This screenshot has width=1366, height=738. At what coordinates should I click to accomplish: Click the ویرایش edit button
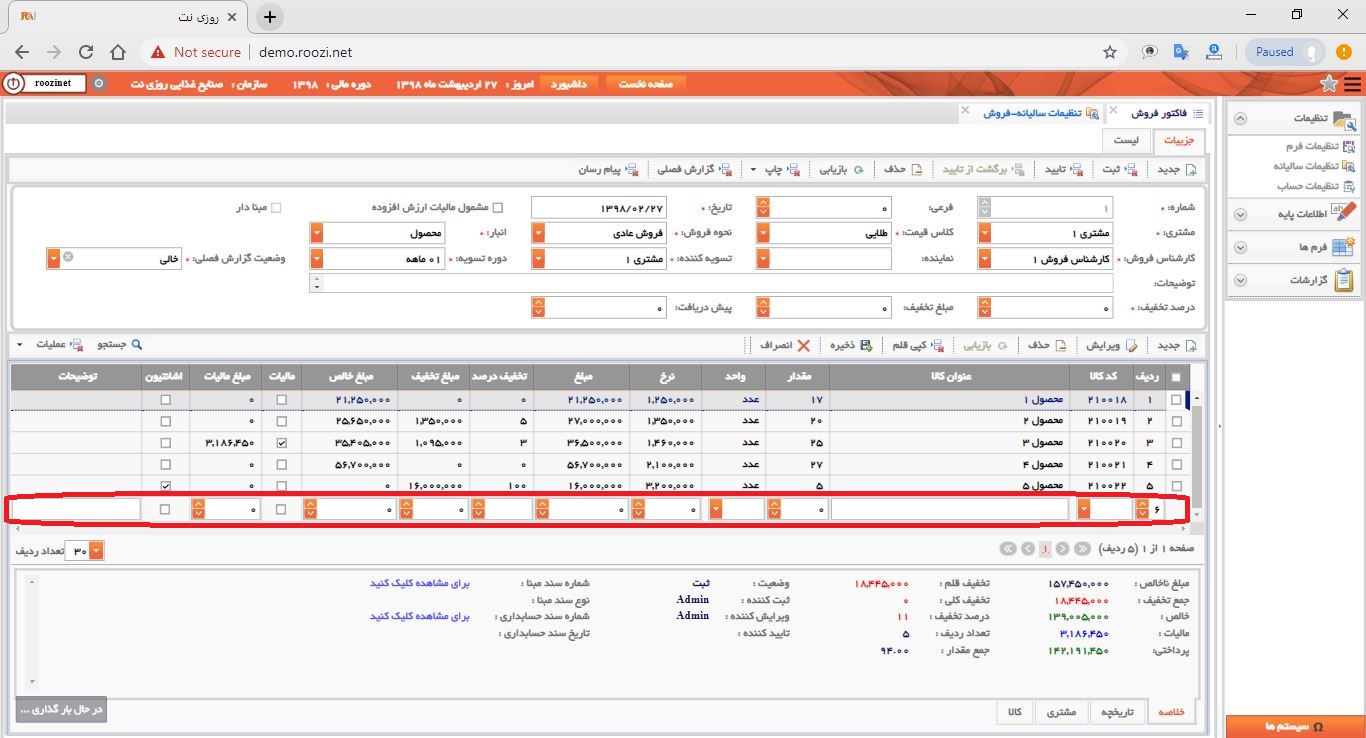[x=1110, y=345]
